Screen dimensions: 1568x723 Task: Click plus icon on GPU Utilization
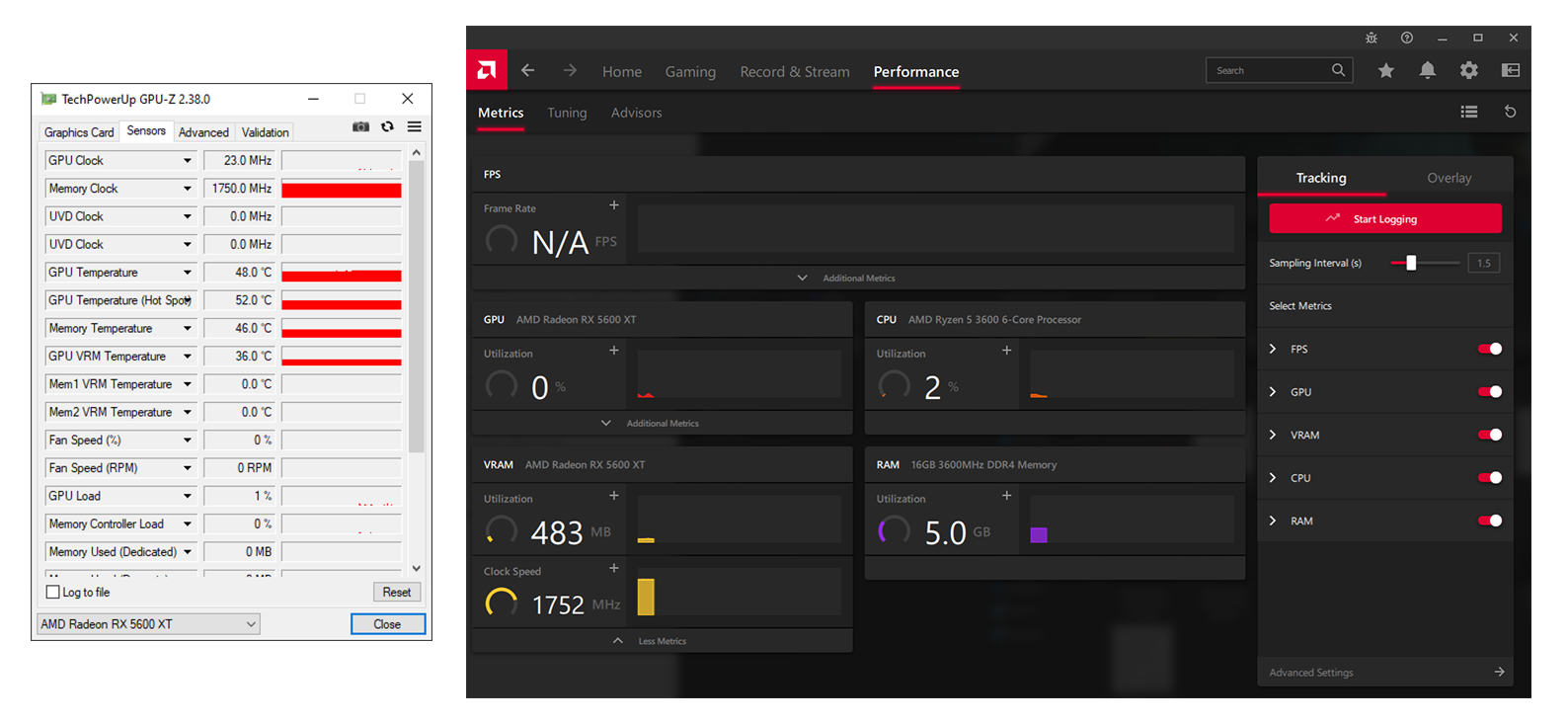pyautogui.click(x=614, y=351)
